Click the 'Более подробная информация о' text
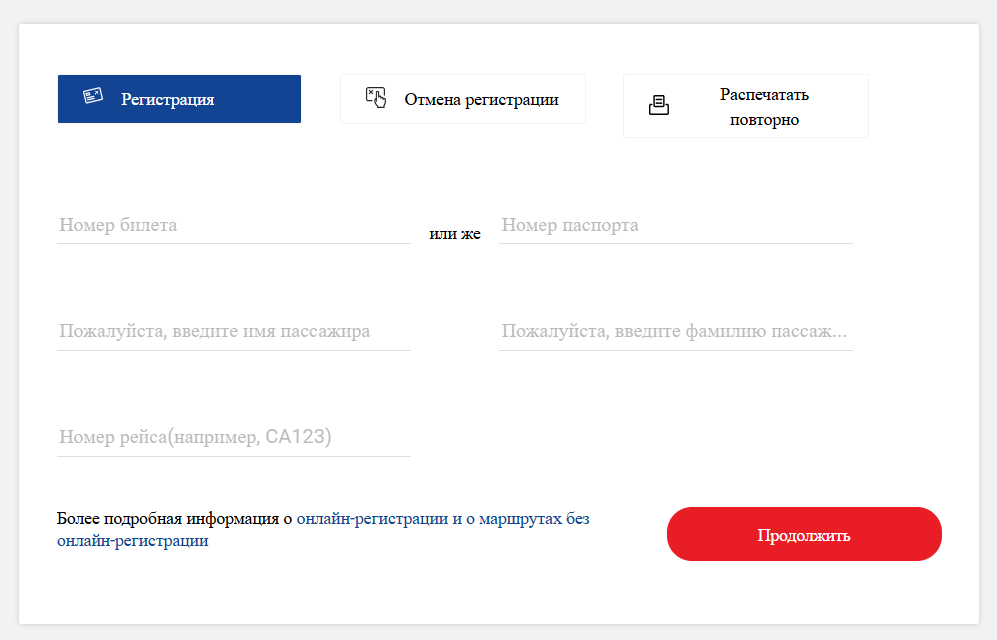Screen dimensions: 997x640 (x=174, y=519)
